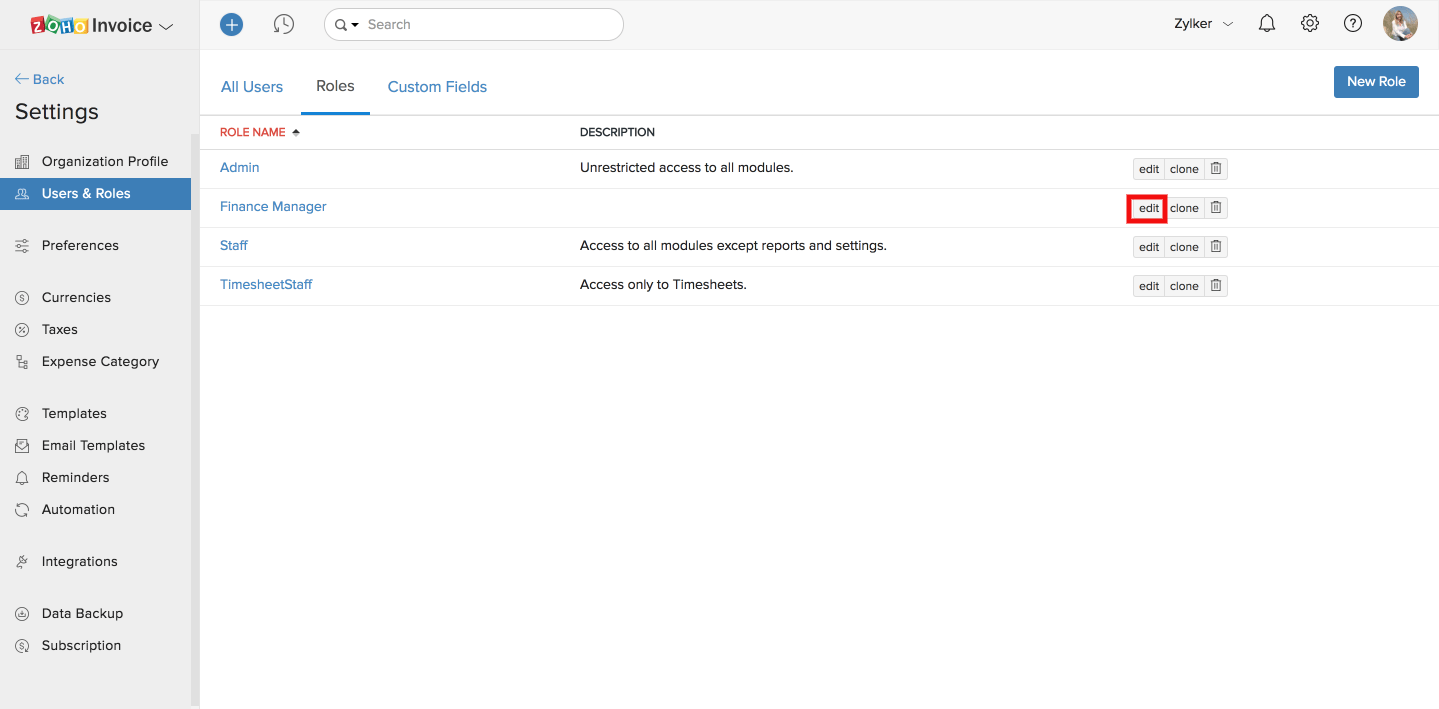Screen dimensions: 1439x709
Task: Open Email Templates in the sidebar
Action: pyautogui.click(x=93, y=445)
